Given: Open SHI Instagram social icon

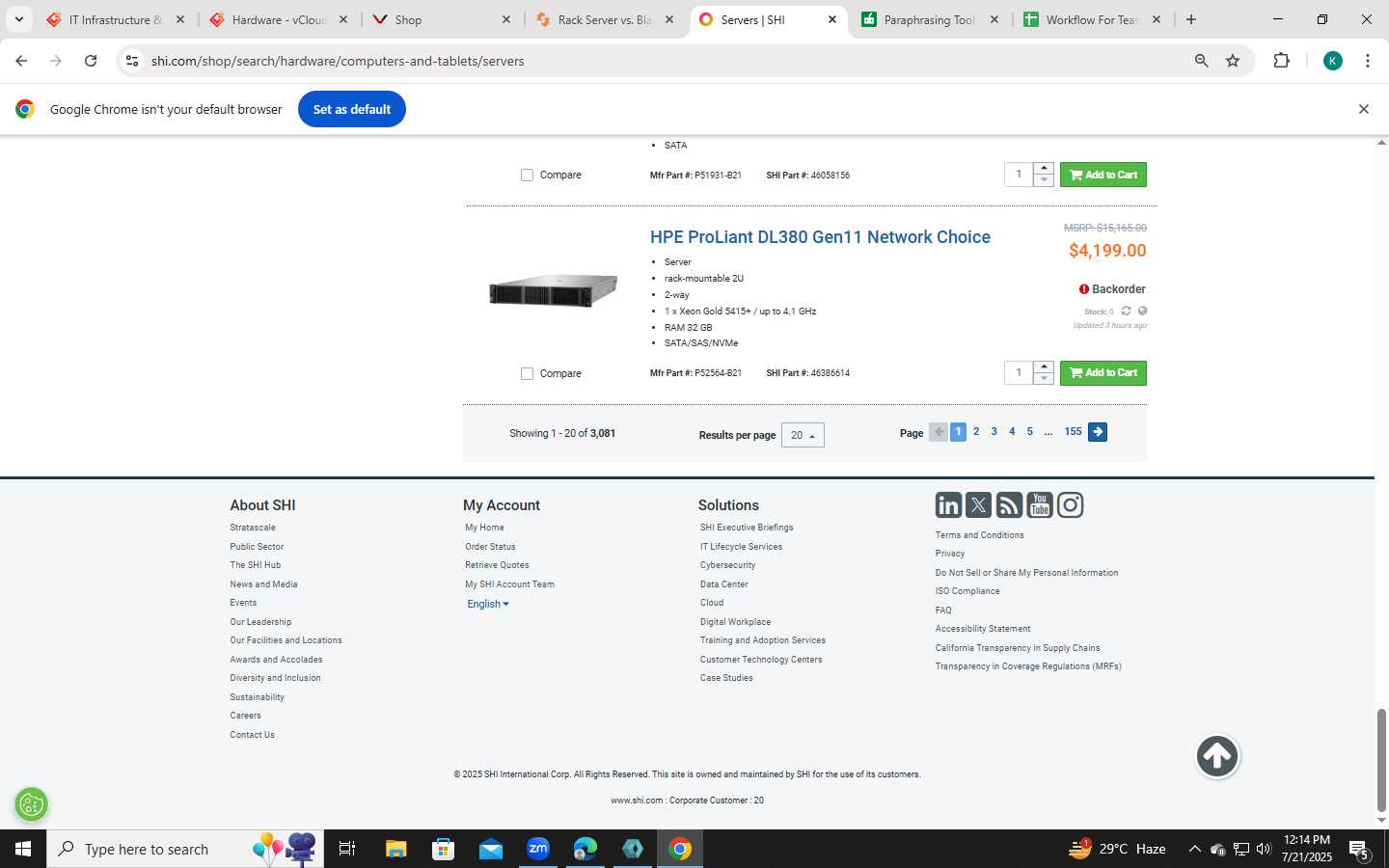Looking at the screenshot, I should point(1070,505).
